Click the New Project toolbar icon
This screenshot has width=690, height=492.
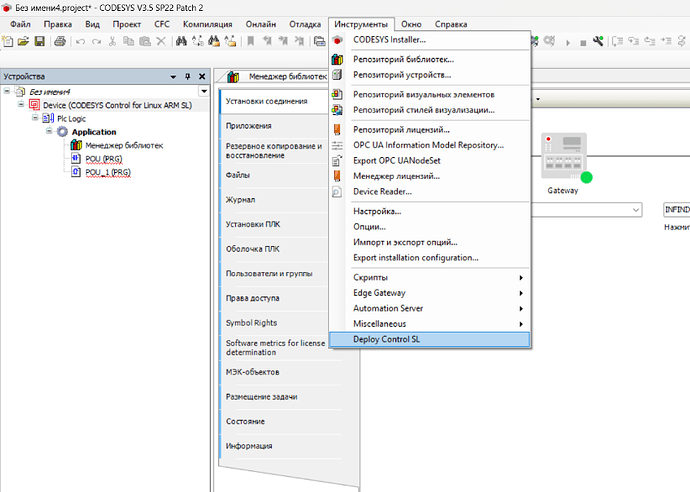coord(8,41)
